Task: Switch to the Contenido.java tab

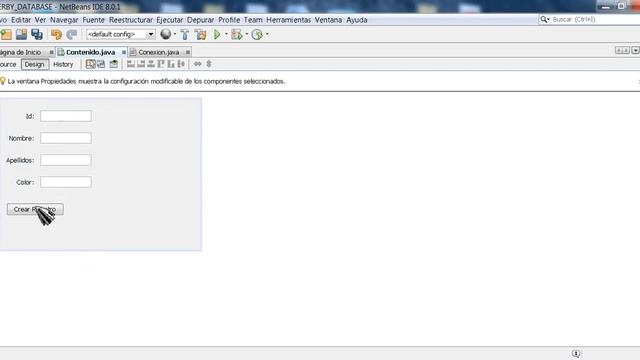Action: point(90,52)
